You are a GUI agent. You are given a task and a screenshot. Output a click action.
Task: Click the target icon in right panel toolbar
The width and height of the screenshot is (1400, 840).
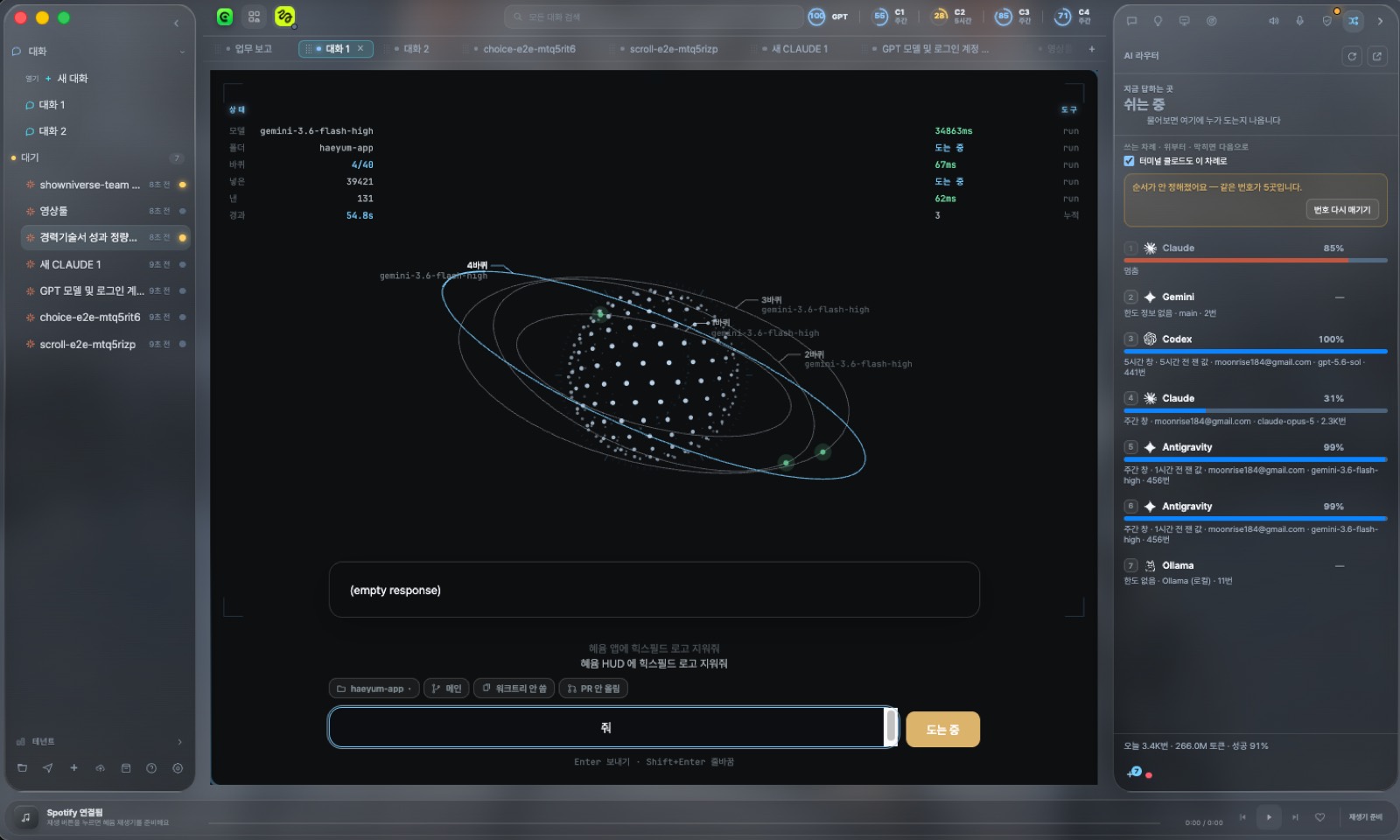(x=1212, y=21)
